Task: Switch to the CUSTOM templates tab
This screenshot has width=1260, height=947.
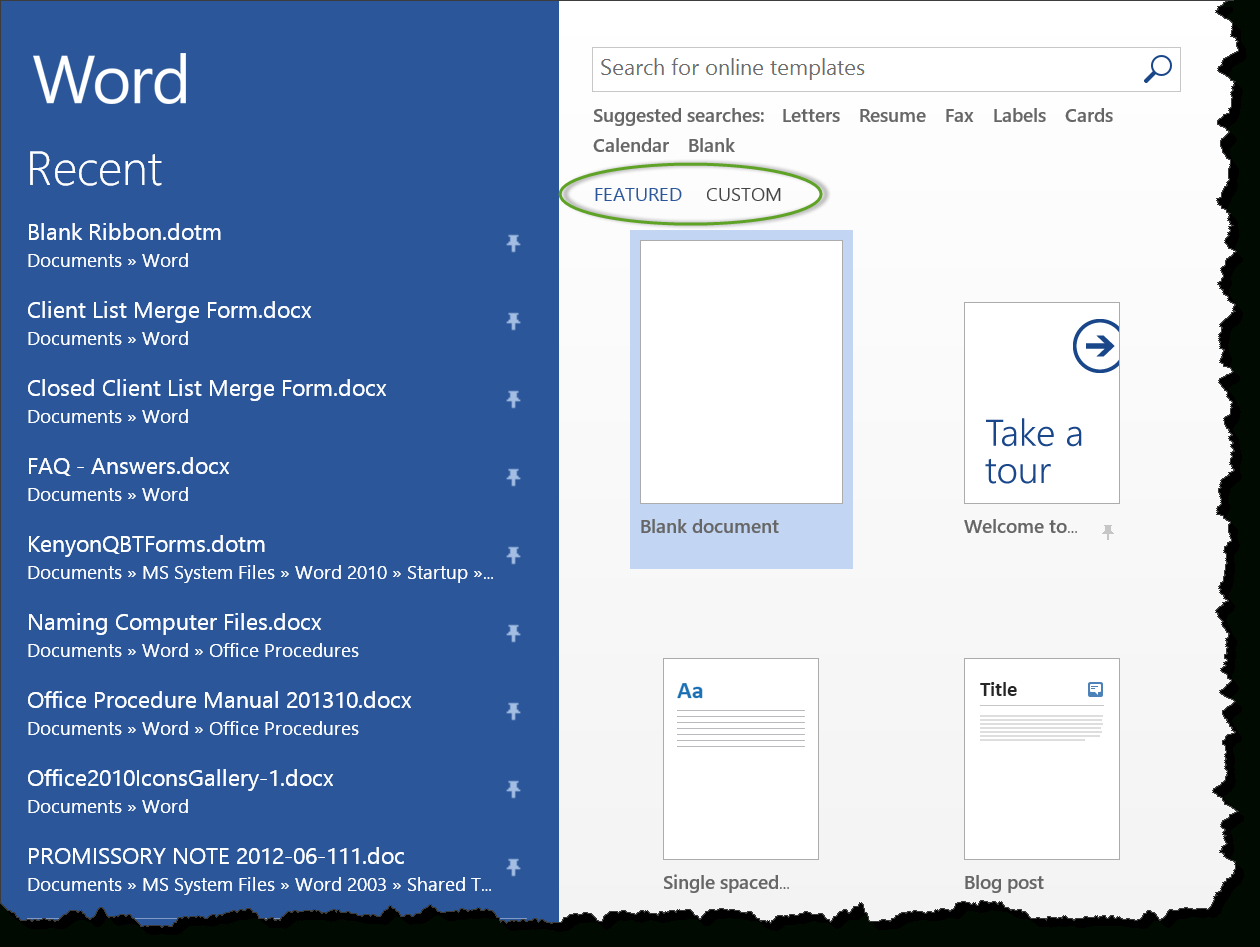Action: coord(744,195)
